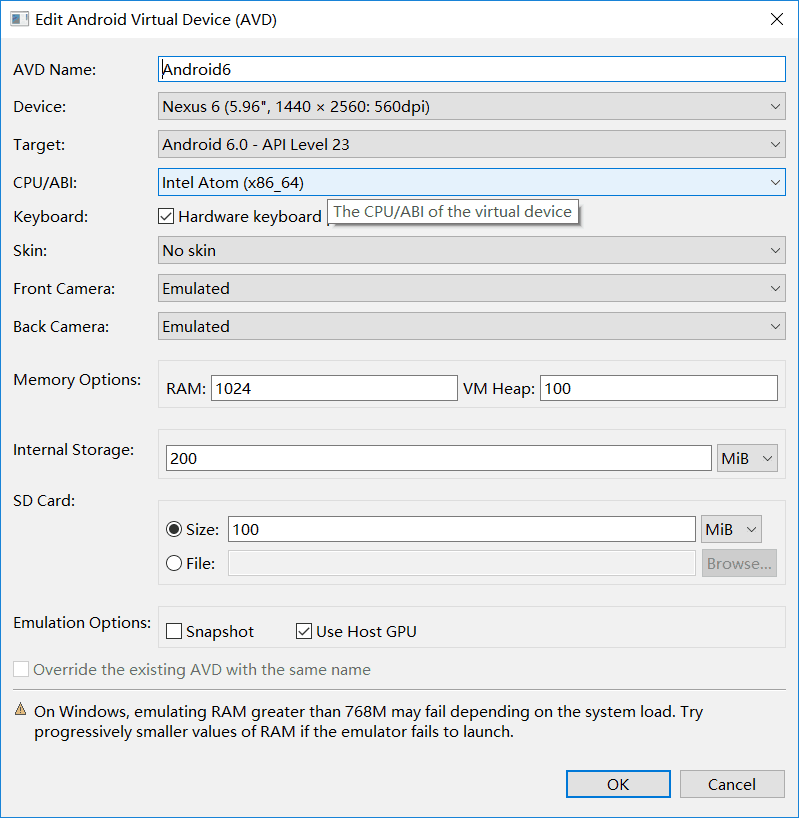799x818 pixels.
Task: Click the Emulation Options label
Action: pos(82,623)
